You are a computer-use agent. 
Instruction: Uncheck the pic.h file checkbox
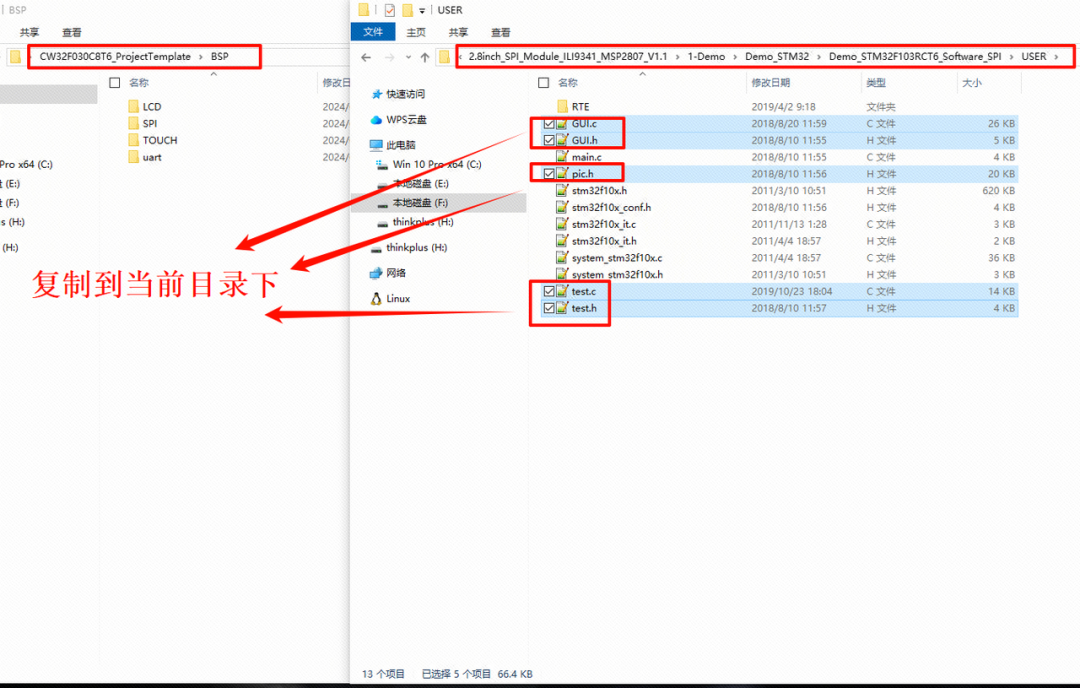point(548,174)
